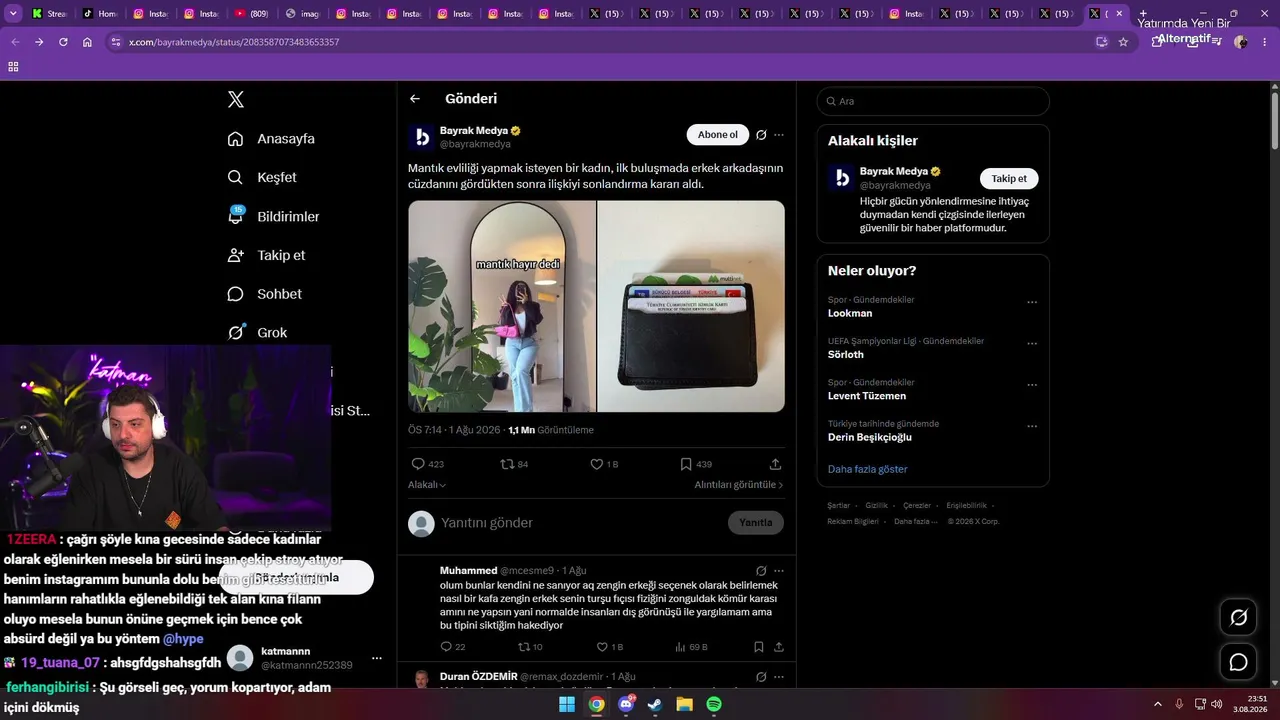Open the floating Grok button
Viewport: 1280px width, 720px height.
1238,618
